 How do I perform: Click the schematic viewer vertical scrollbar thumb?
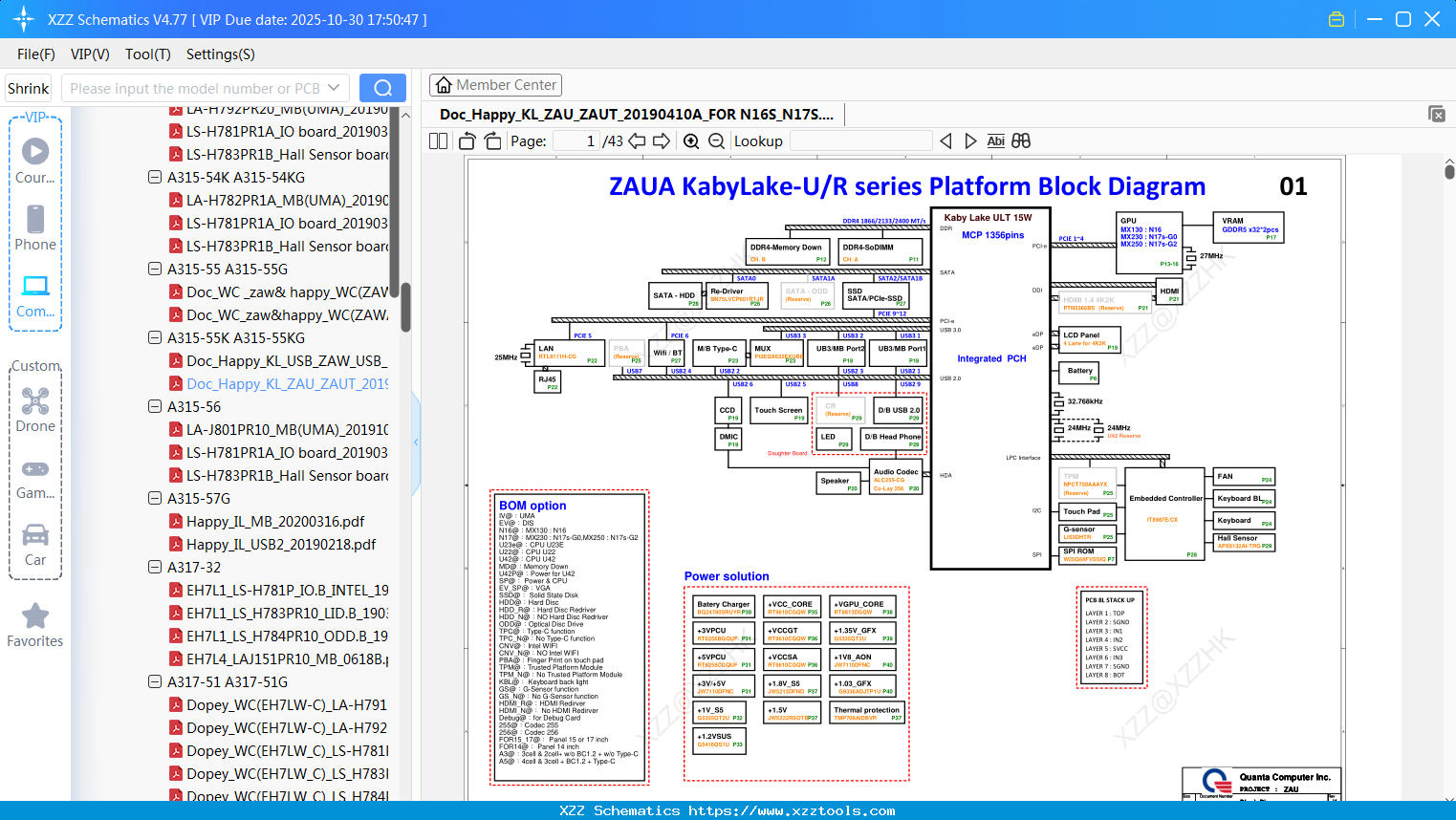(1449, 172)
